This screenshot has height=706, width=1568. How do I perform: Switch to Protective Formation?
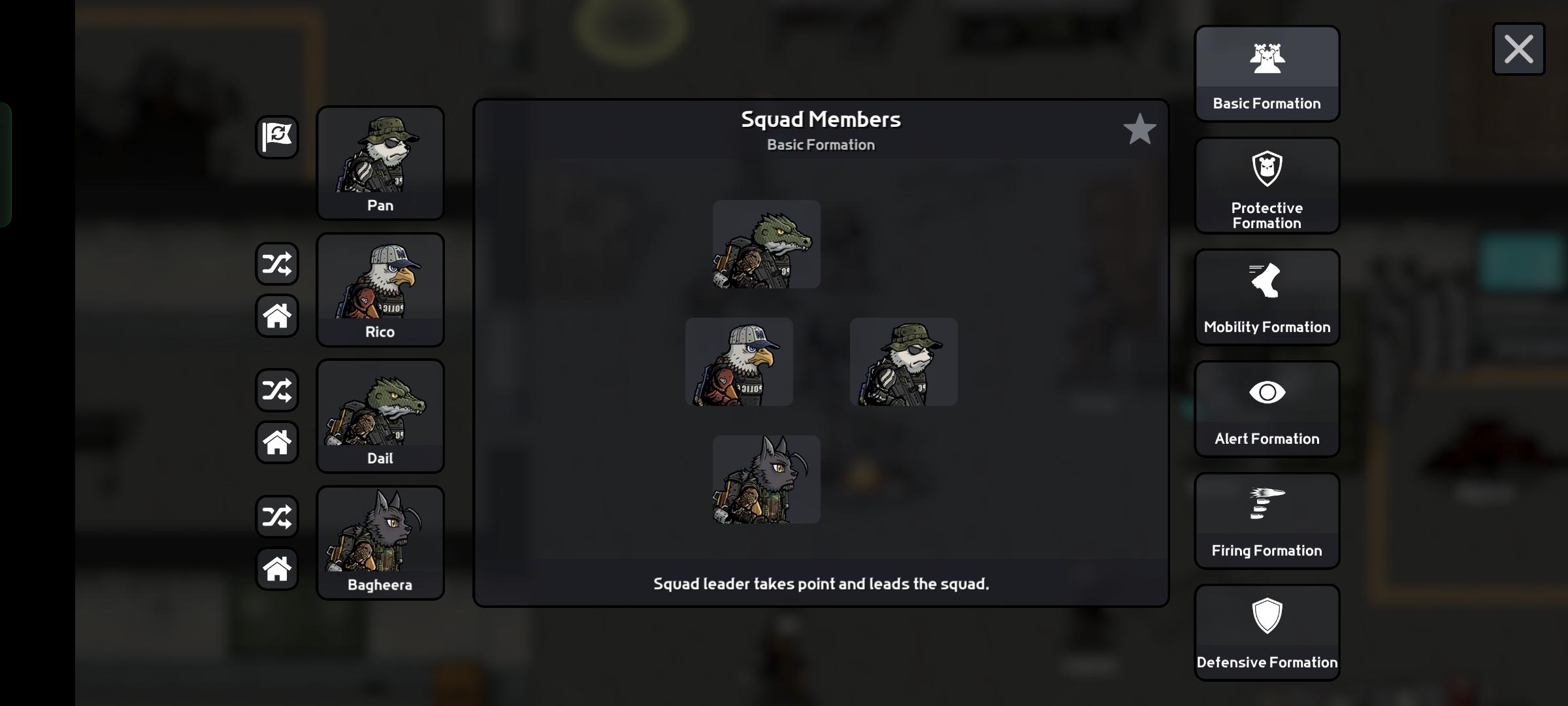1267,186
